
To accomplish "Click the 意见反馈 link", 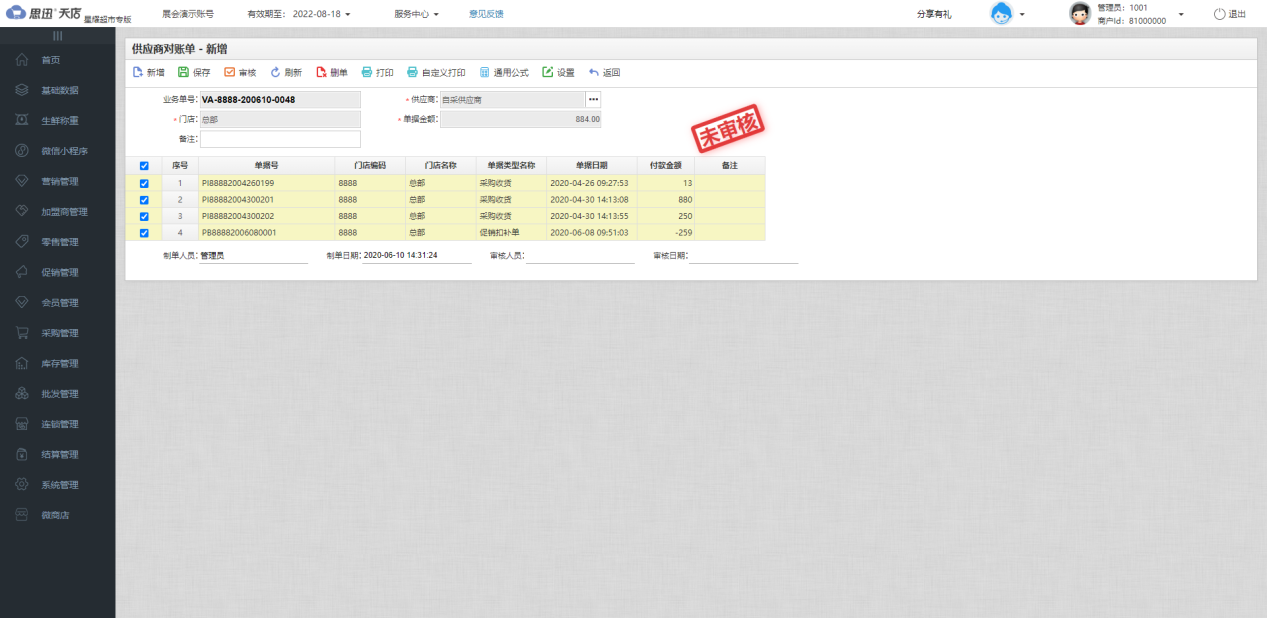I will [x=486, y=14].
